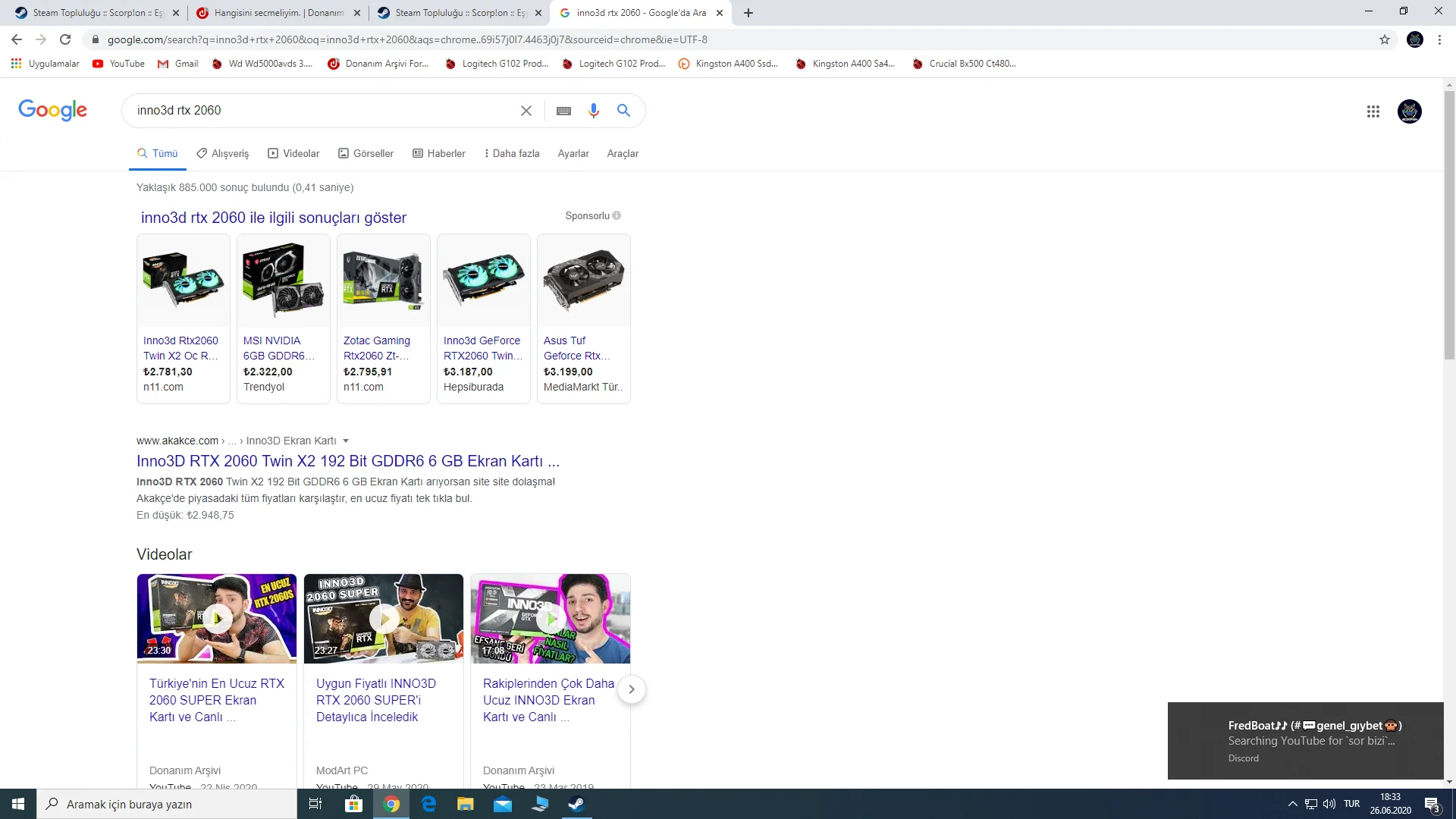This screenshot has height=819, width=1456.
Task: Expand the akakce.com result options arrow
Action: [346, 441]
